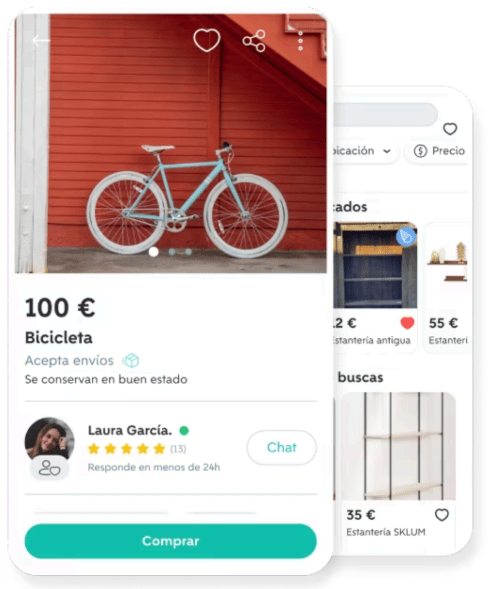Screen dimensions: 495x589
Task: Tap the Comprar button
Action: coord(171,541)
